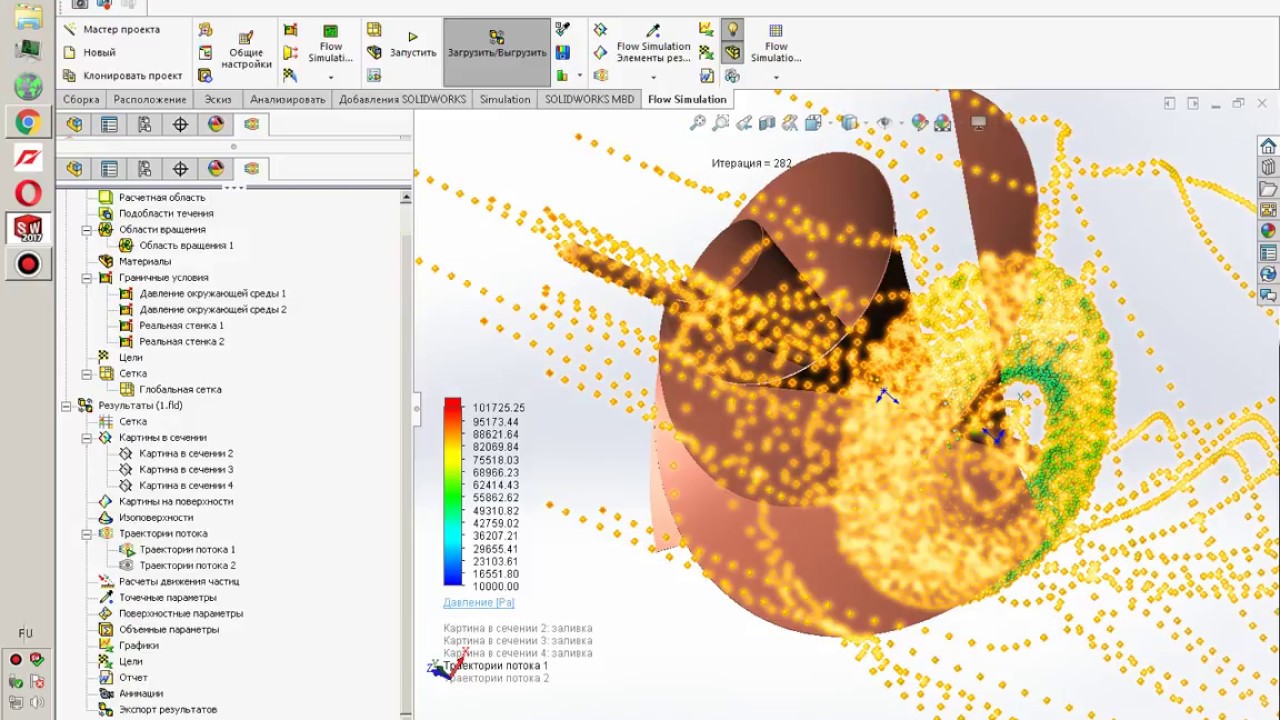Click the Общие настройки button

[x=246, y=50]
